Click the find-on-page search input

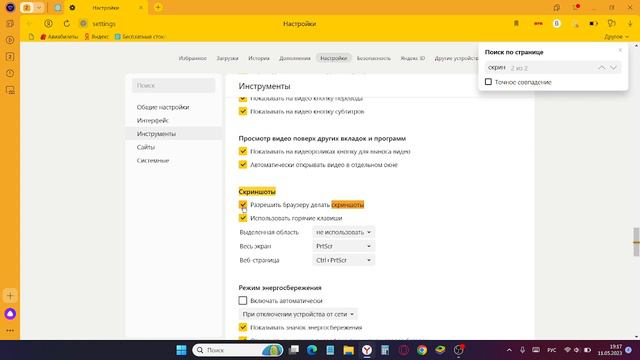(541, 68)
